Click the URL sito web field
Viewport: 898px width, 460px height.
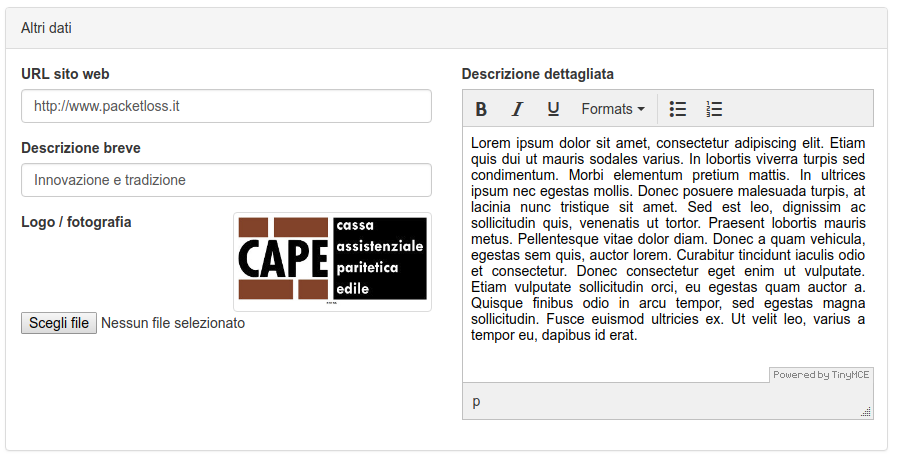click(226, 106)
